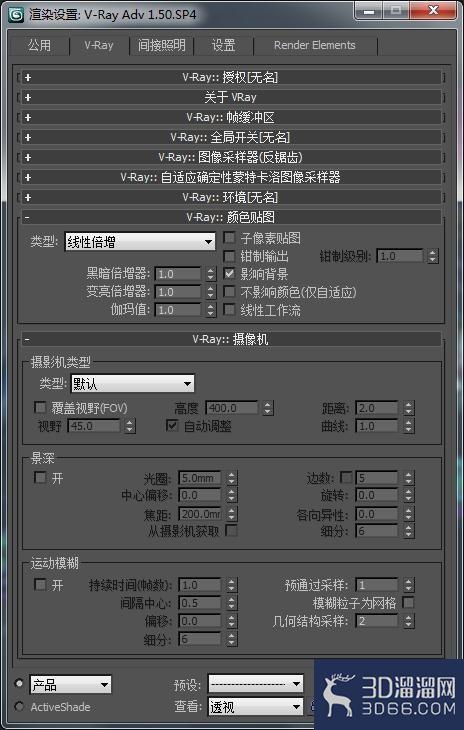This screenshot has height=730, width=464.
Task: Expand the 关于 VRay rollout
Action: click(x=230, y=97)
